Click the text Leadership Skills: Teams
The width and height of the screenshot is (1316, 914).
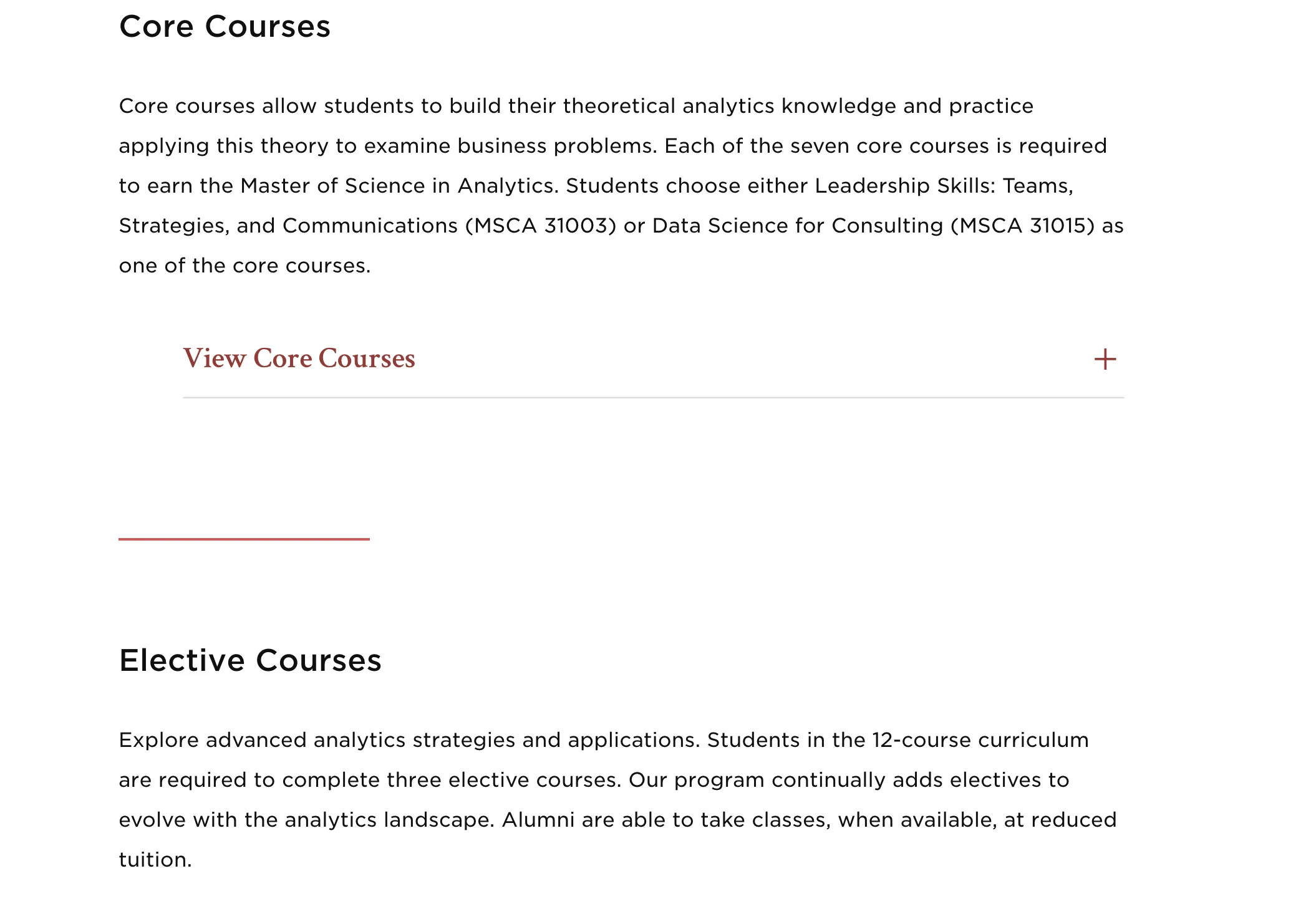(944, 186)
